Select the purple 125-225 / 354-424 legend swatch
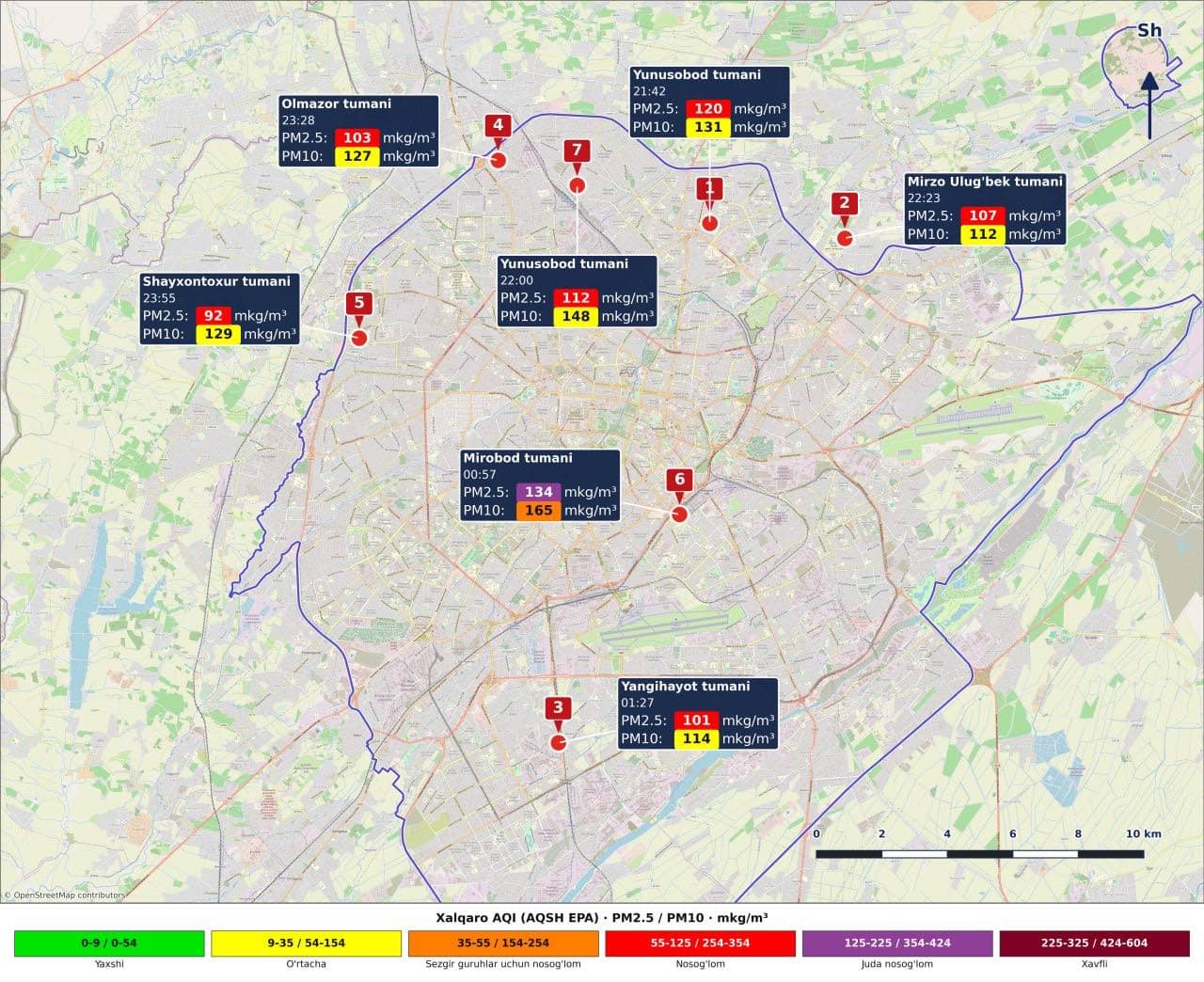The width and height of the screenshot is (1204, 982). click(x=897, y=943)
